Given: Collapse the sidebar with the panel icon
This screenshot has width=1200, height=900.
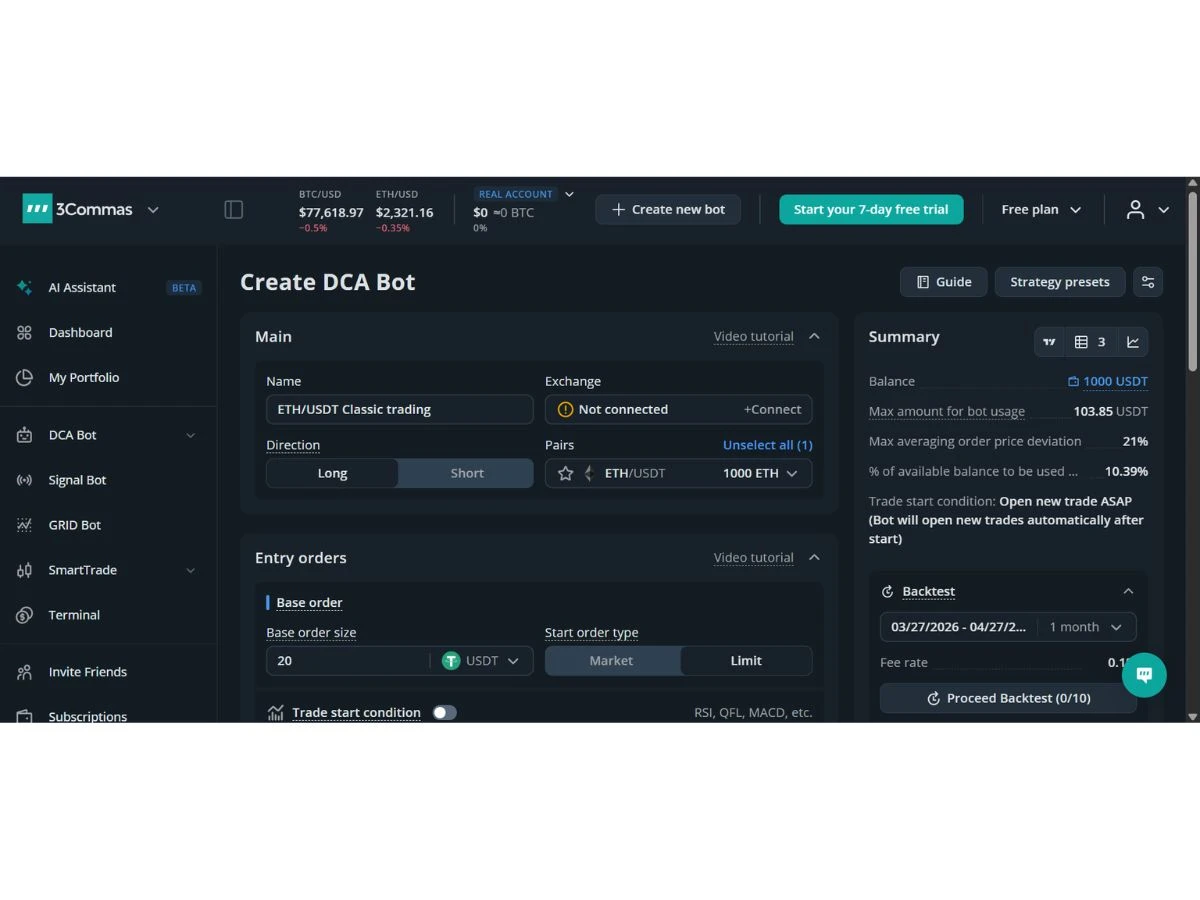Looking at the screenshot, I should pyautogui.click(x=234, y=209).
